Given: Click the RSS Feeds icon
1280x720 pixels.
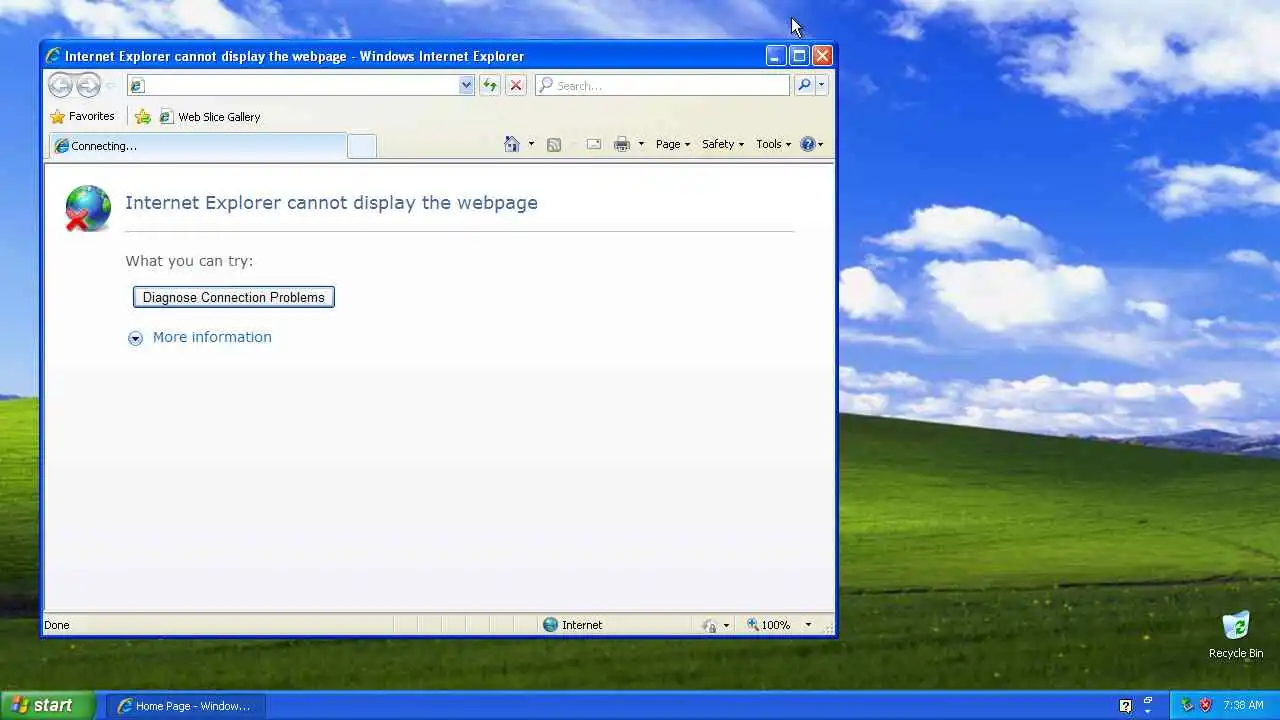Looking at the screenshot, I should (x=554, y=144).
